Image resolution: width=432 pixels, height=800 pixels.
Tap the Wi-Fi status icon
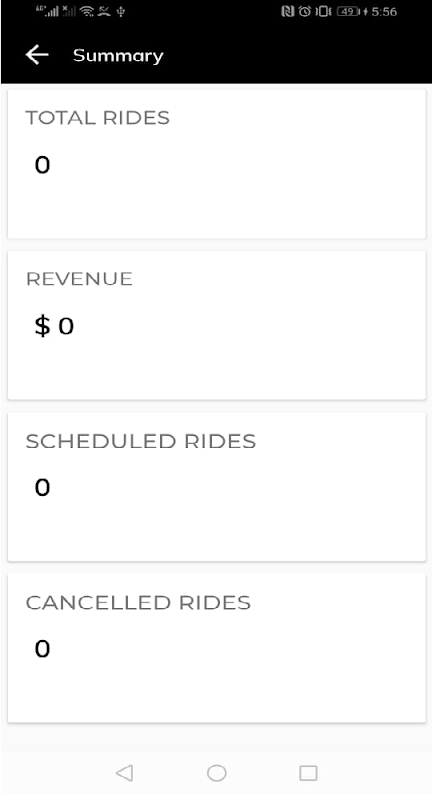87,11
